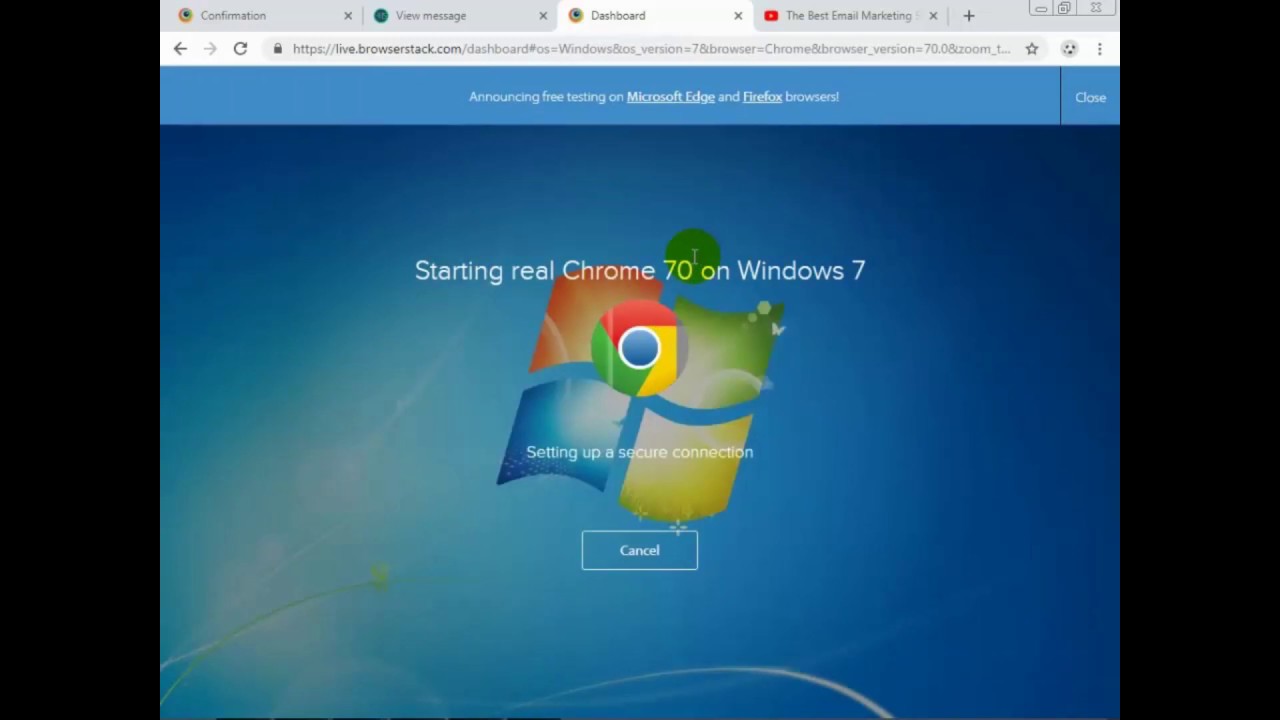Go forward to next page

click(x=210, y=48)
